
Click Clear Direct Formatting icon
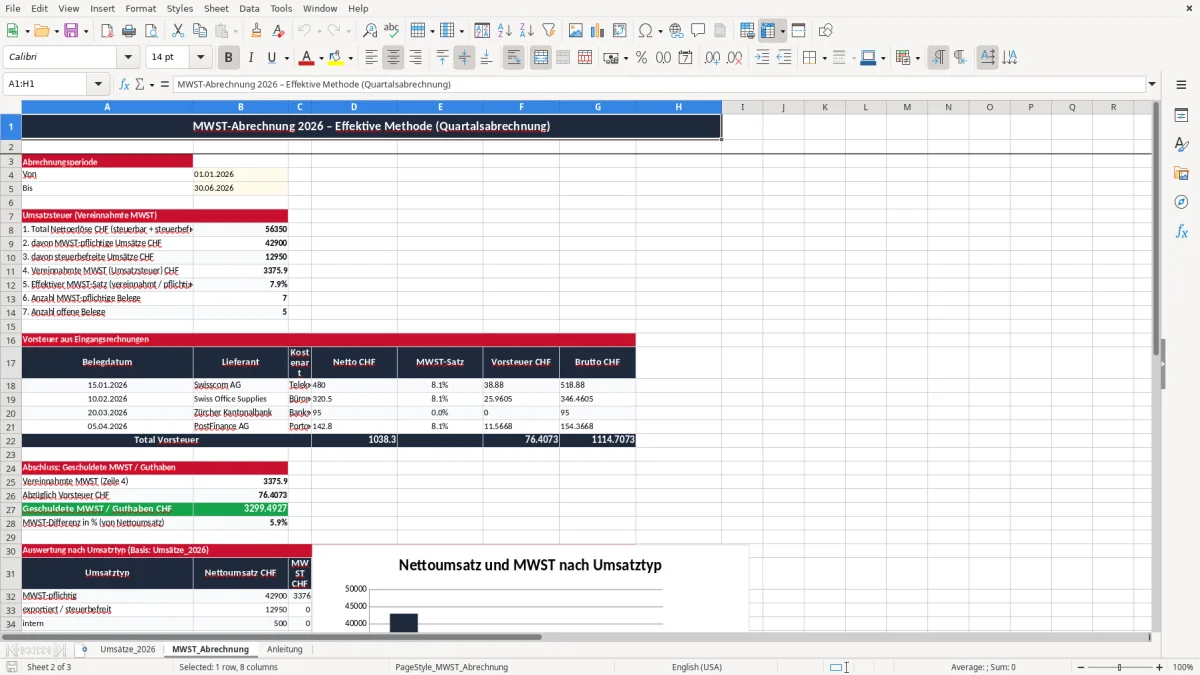pos(279,31)
